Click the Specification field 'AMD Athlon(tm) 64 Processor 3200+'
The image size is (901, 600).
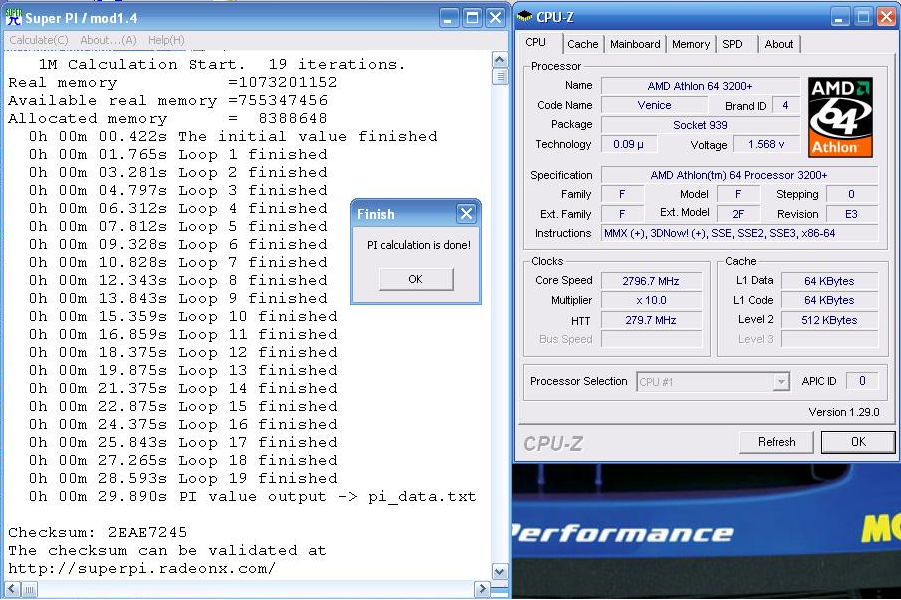pyautogui.click(x=740, y=175)
